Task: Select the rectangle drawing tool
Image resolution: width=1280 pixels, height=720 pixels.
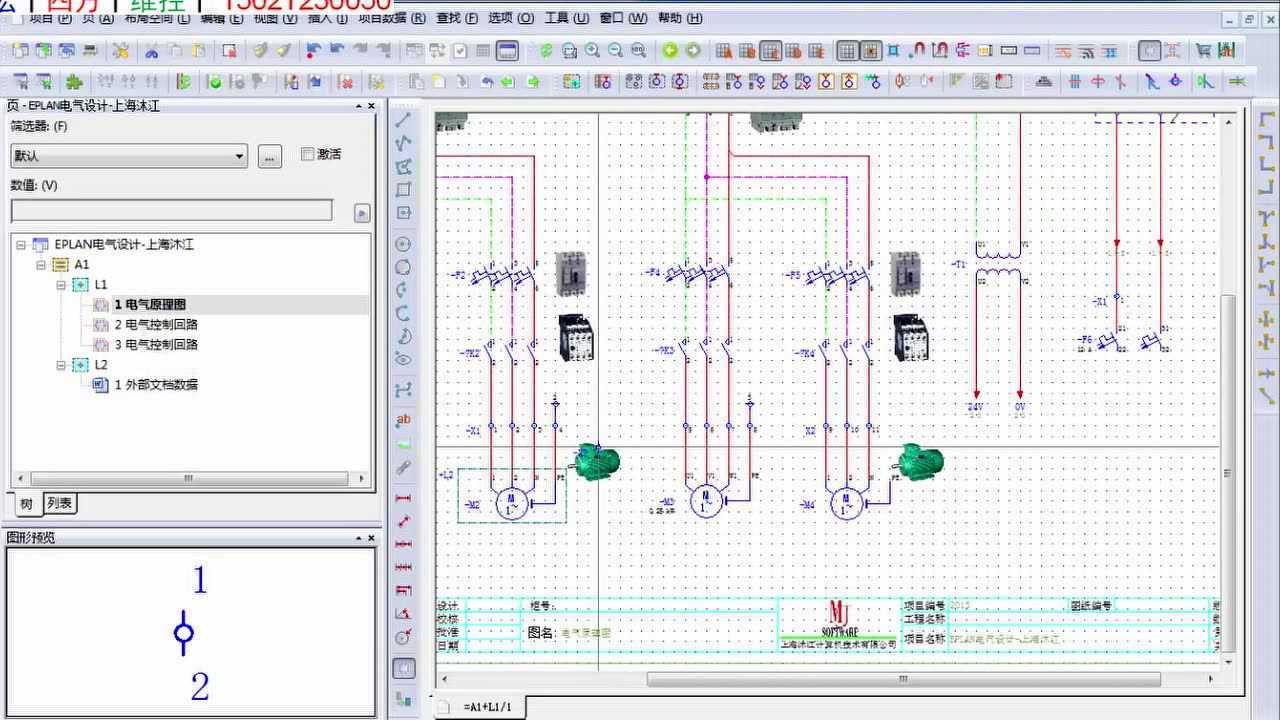Action: pos(404,190)
